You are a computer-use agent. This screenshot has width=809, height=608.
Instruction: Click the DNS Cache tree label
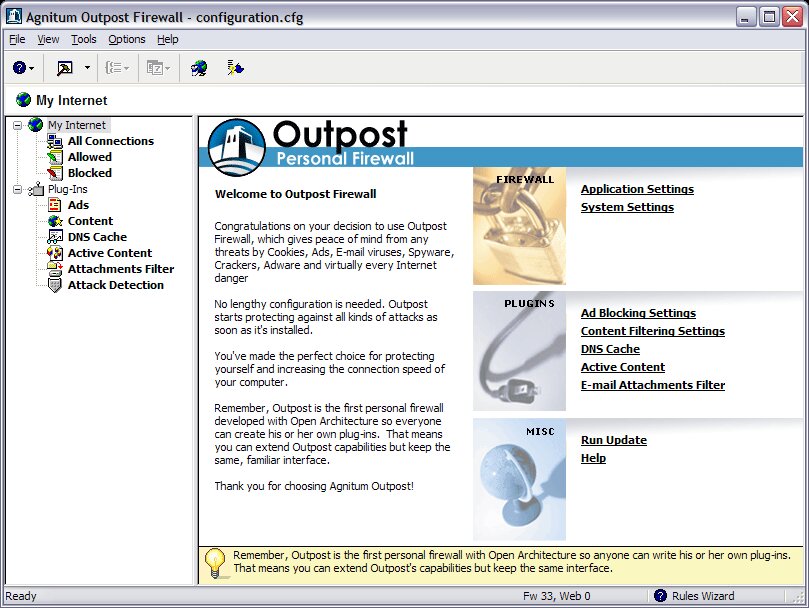click(x=97, y=237)
